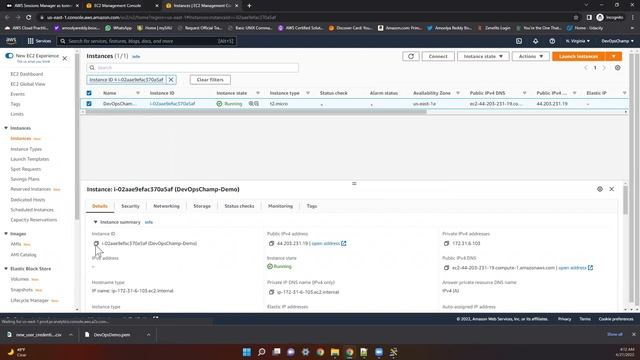Click open address link beside public IPv4
Screen dimensions: 640x360
point(326,243)
